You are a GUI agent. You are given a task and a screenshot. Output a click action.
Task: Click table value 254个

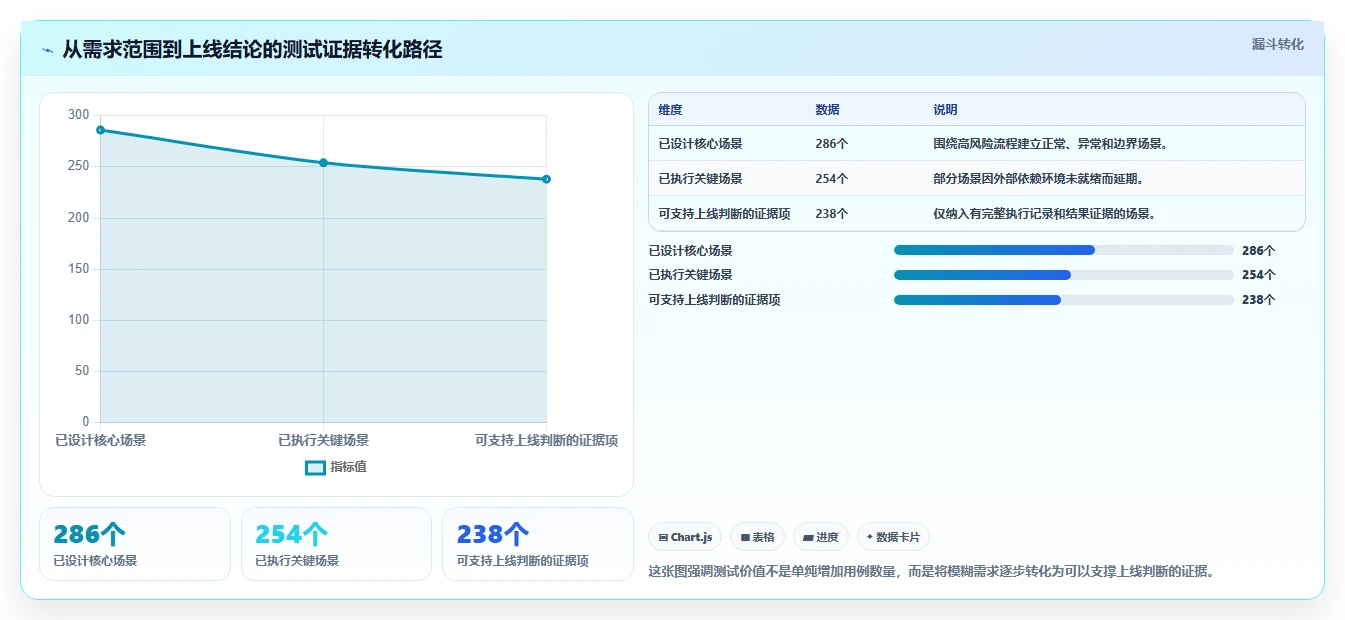tap(832, 179)
